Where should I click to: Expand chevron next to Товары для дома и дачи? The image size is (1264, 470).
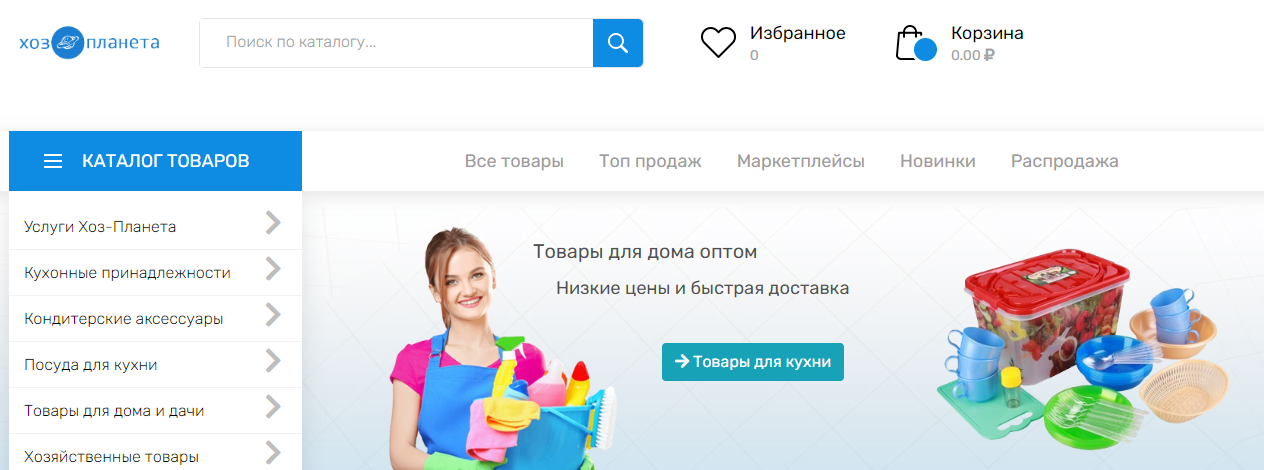(273, 407)
